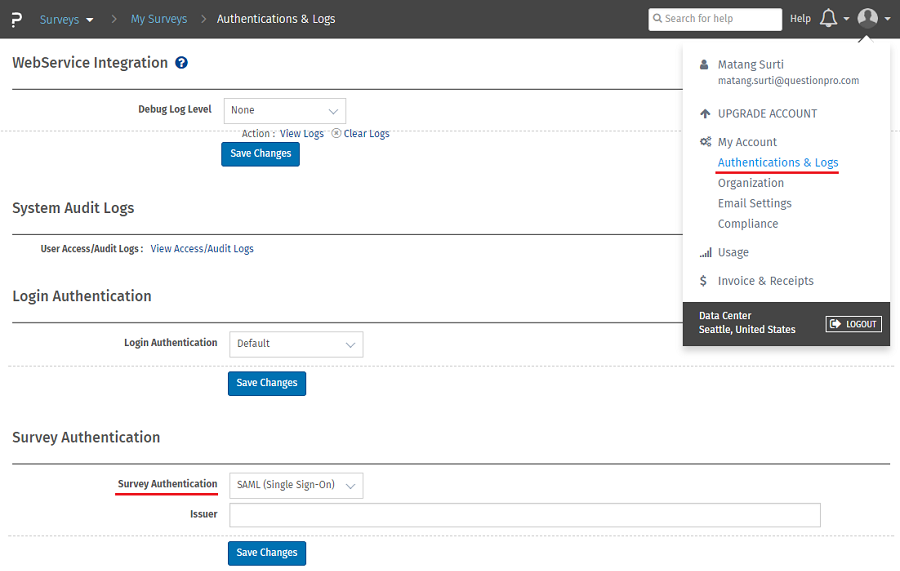
Task: Click the Usage bar chart icon
Action: pos(705,253)
